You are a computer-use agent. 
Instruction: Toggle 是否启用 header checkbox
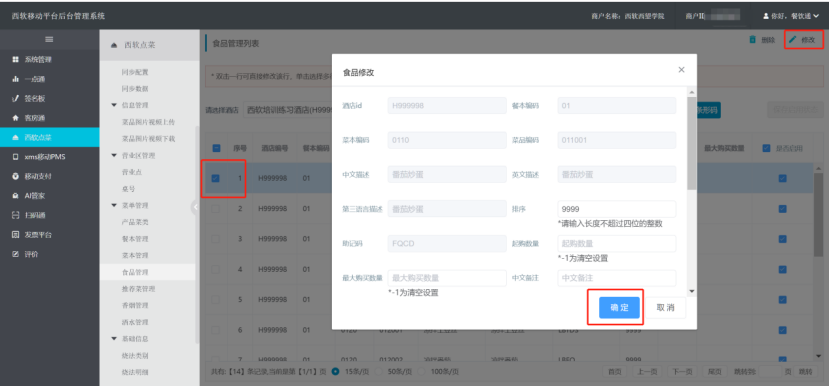coord(766,149)
